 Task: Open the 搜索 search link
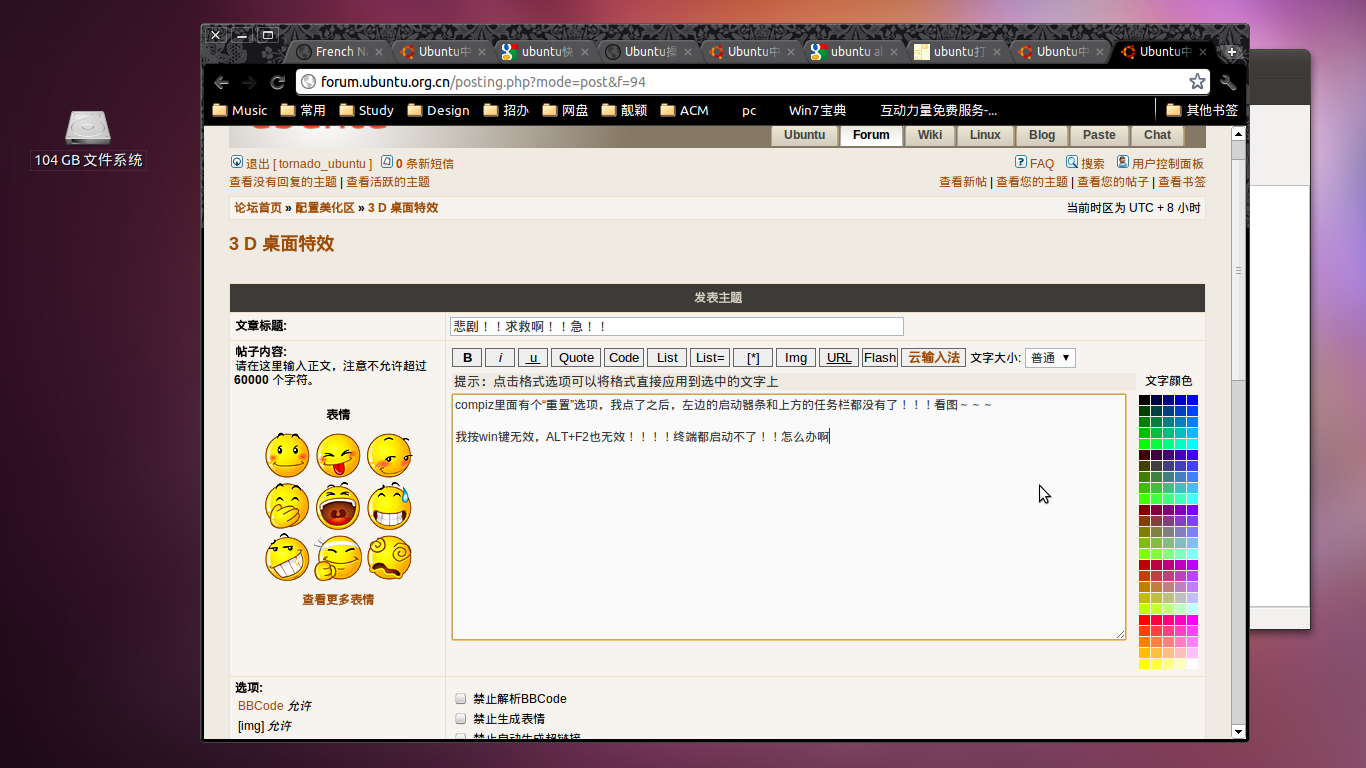coord(1092,163)
